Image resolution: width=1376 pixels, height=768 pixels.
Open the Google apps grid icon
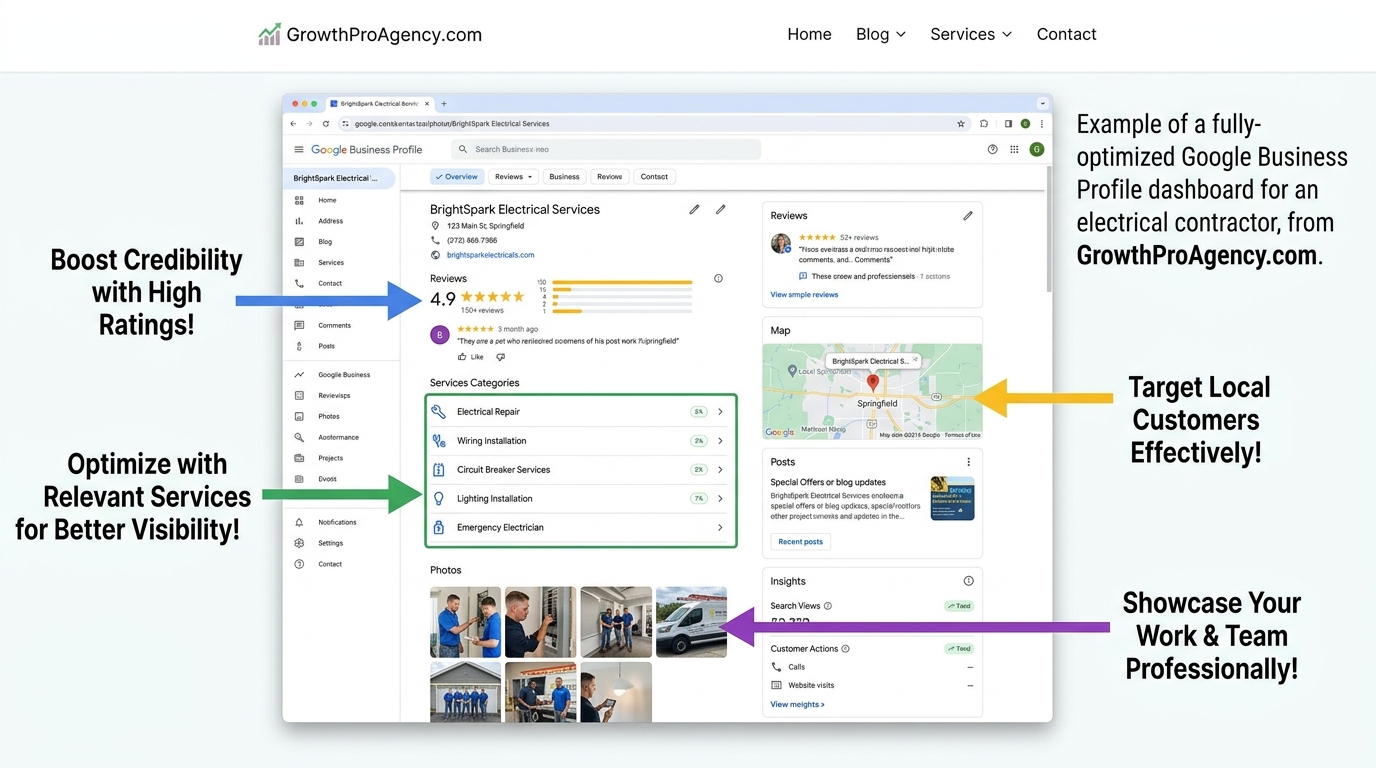click(1014, 149)
